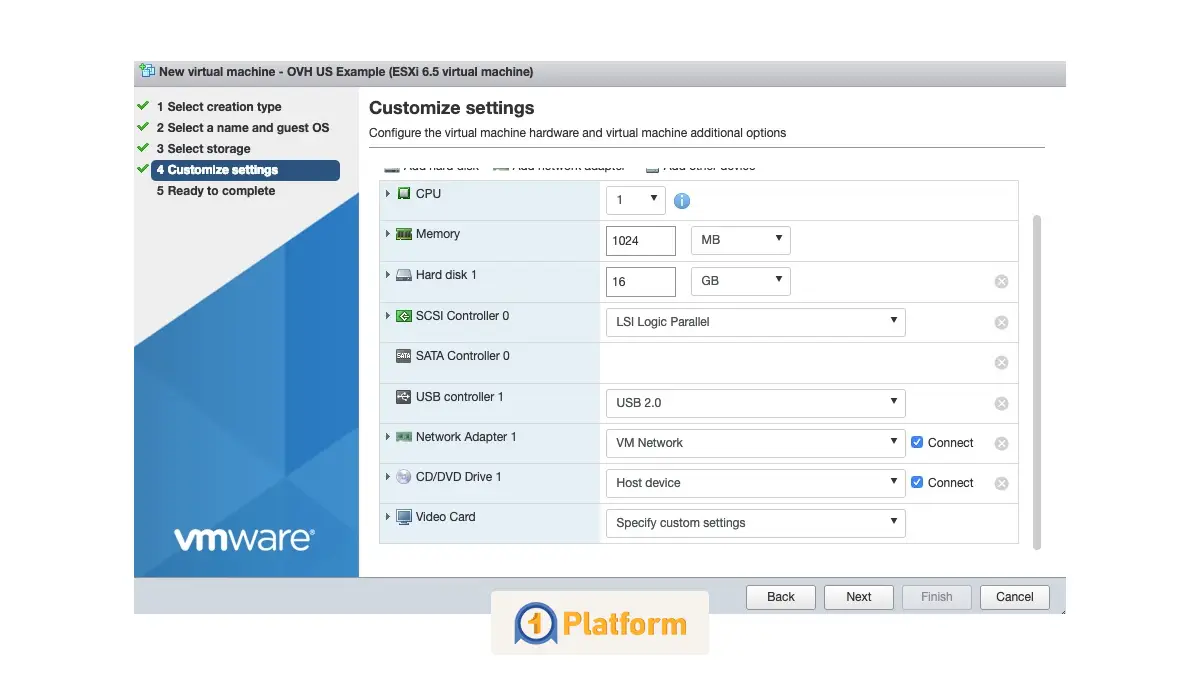Click the Video Card monitor icon
The height and width of the screenshot is (675, 1200).
(x=402, y=516)
